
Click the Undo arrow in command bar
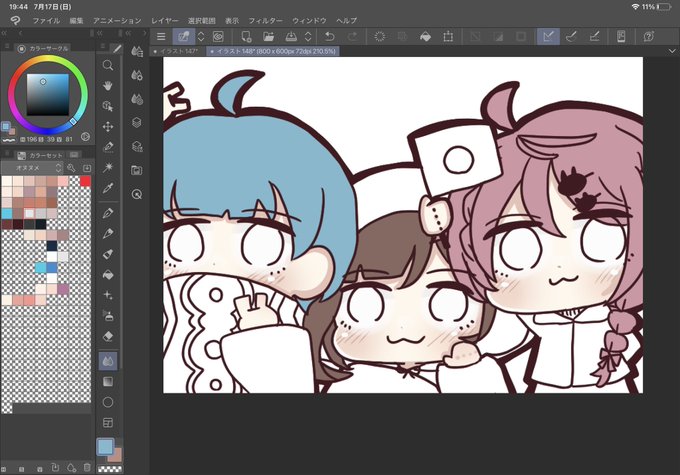330,36
